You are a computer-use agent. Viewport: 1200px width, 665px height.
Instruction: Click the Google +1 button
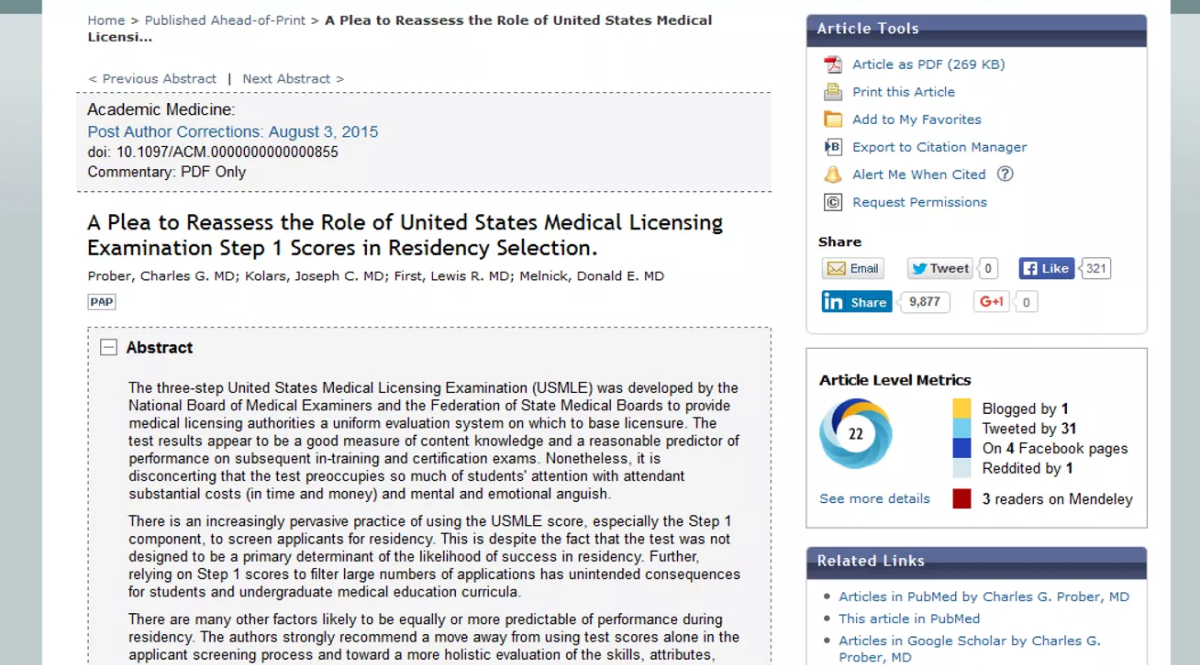(991, 302)
